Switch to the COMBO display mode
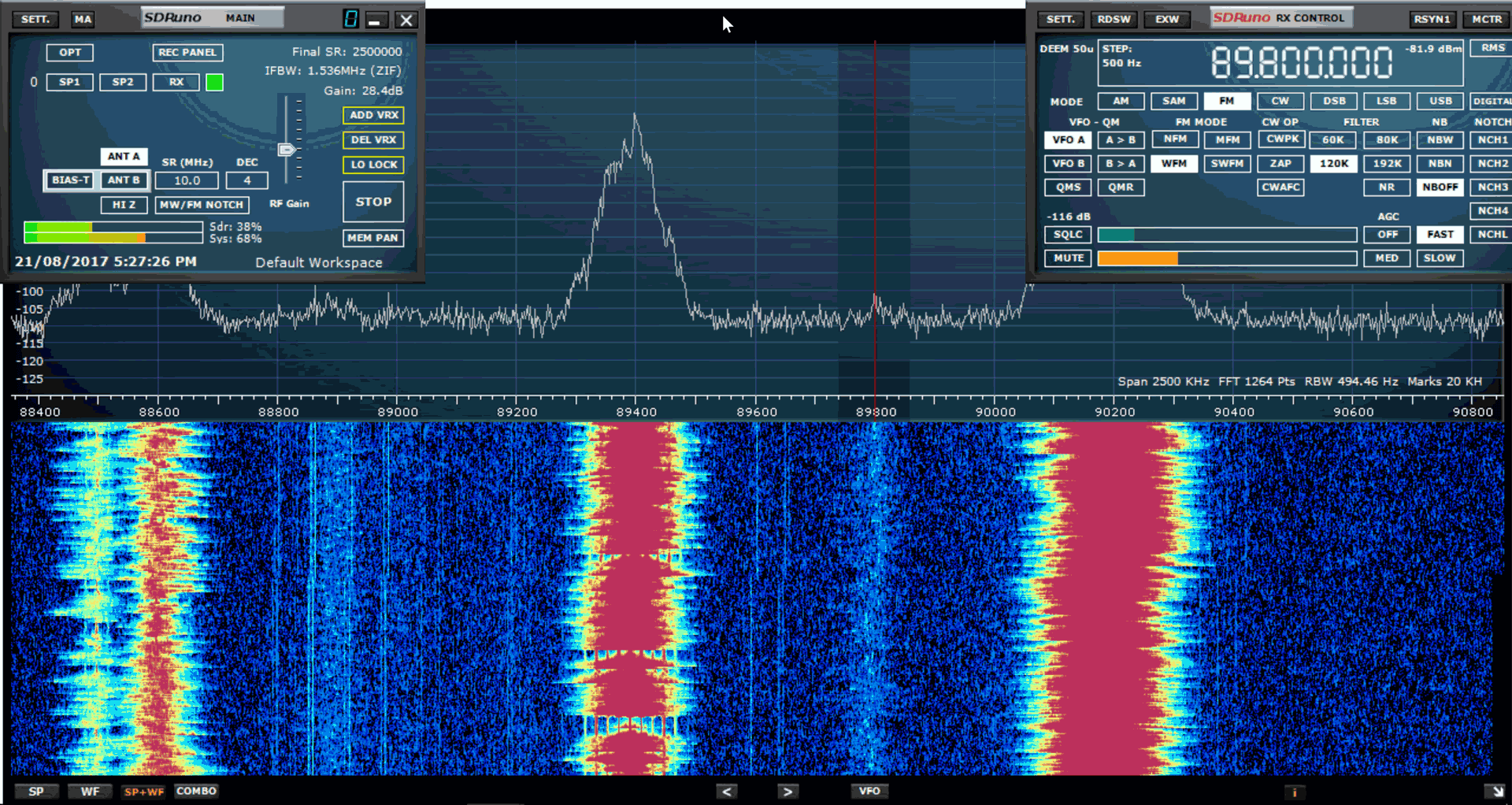Image resolution: width=1512 pixels, height=805 pixels. (x=196, y=791)
